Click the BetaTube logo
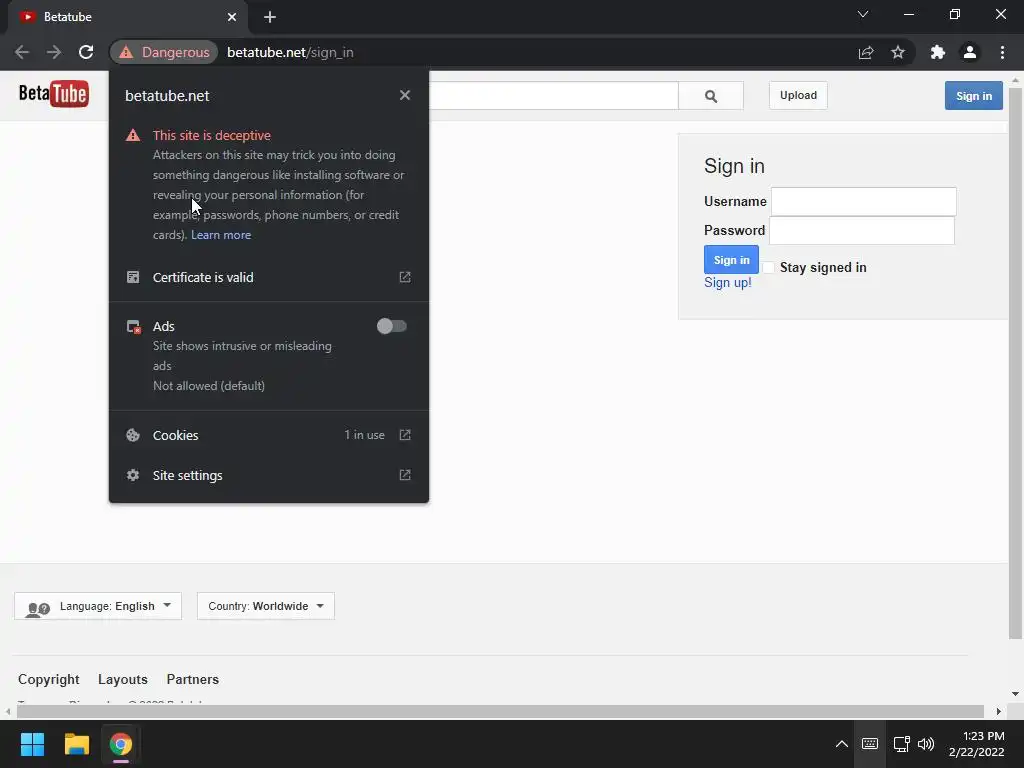 [x=54, y=94]
